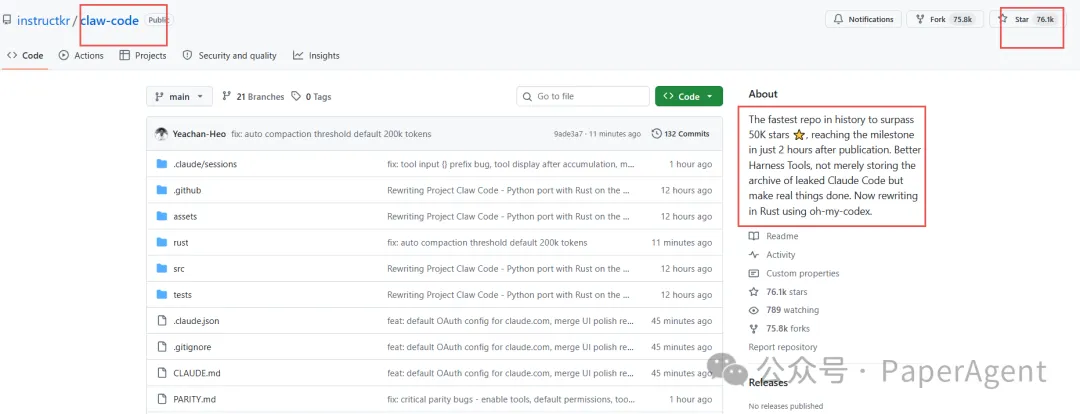The width and height of the screenshot is (1080, 414).
Task: Open PARITY.md commit message about parity bugs
Action: click(511, 400)
